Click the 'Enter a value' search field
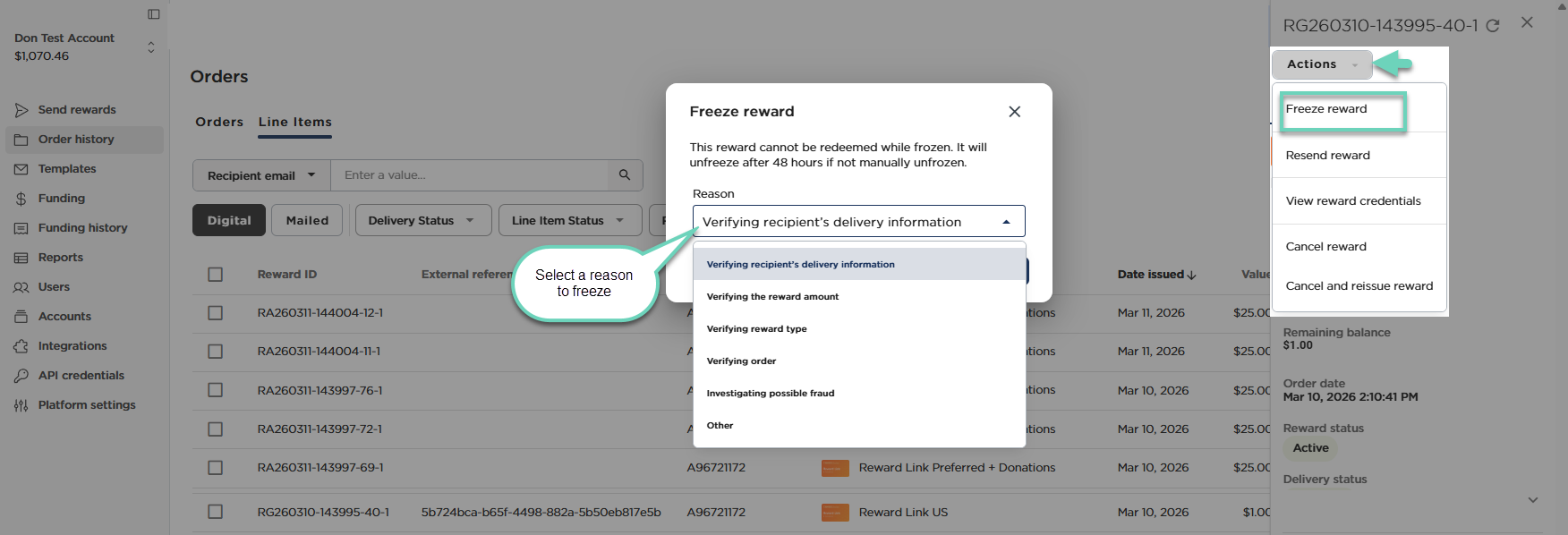Image resolution: width=1568 pixels, height=535 pixels. click(470, 175)
